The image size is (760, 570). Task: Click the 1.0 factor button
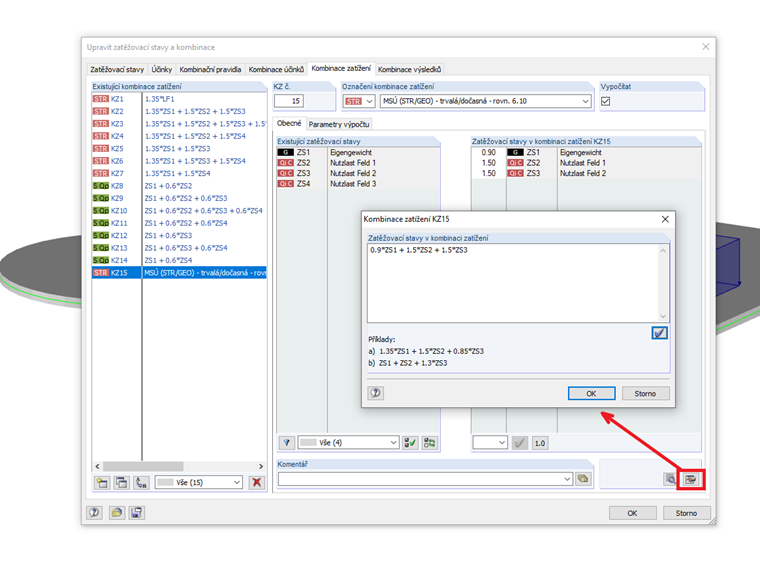[540, 443]
